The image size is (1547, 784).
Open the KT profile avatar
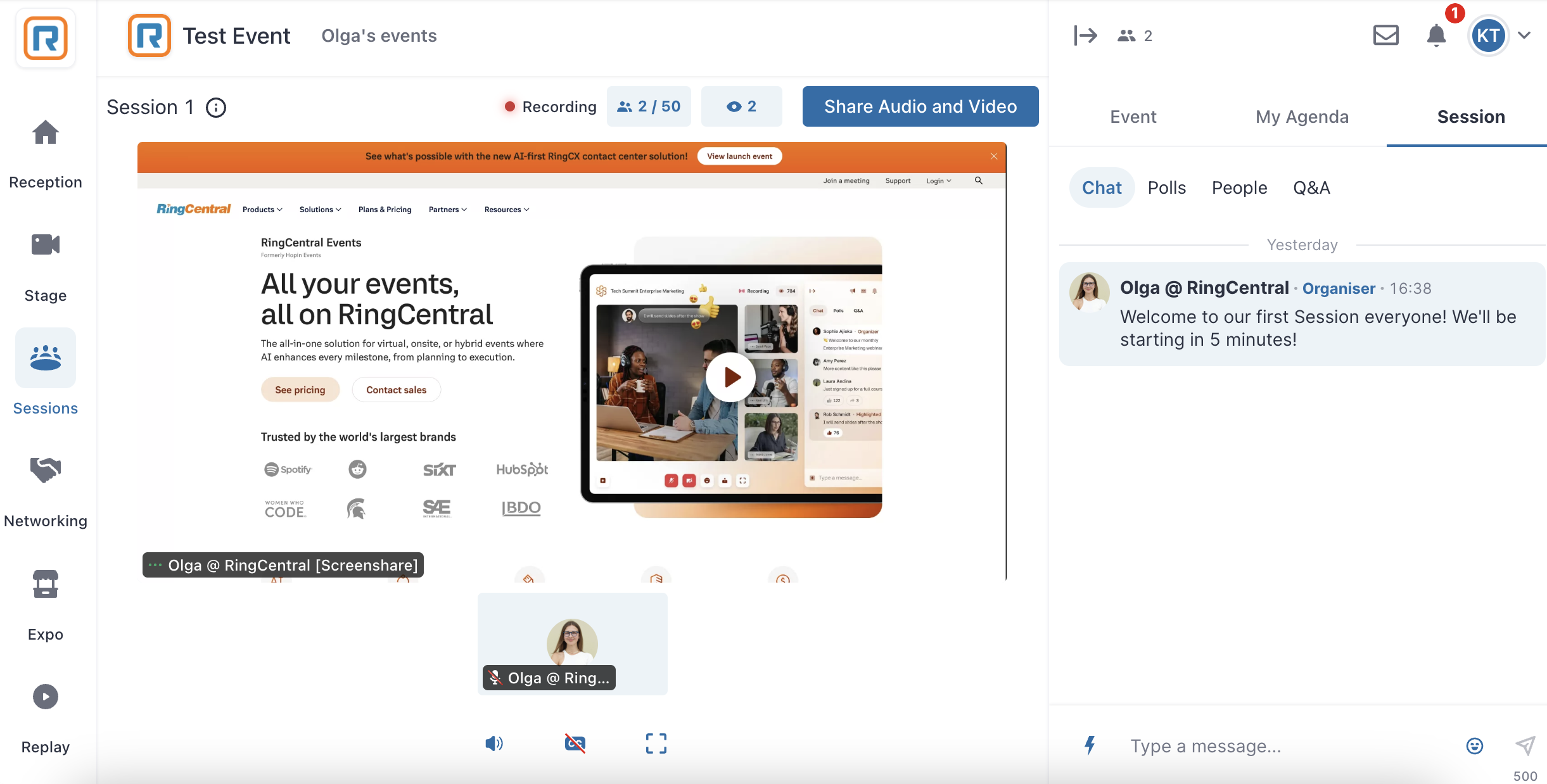1488,35
